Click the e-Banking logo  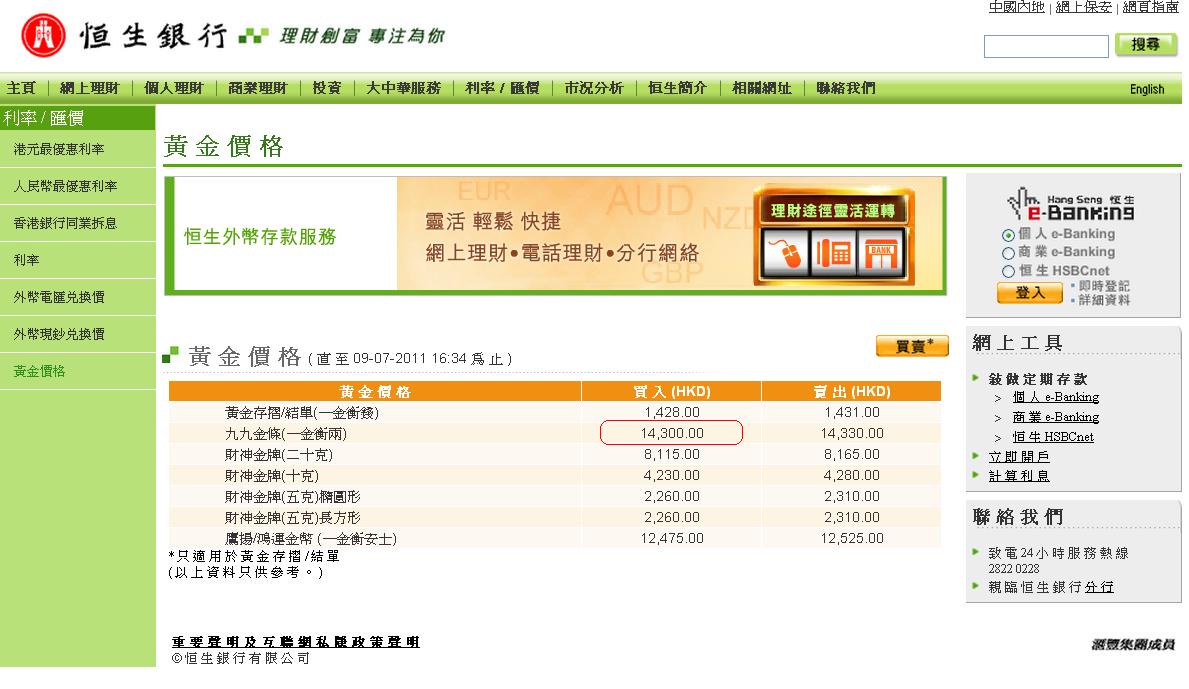[x=1071, y=206]
